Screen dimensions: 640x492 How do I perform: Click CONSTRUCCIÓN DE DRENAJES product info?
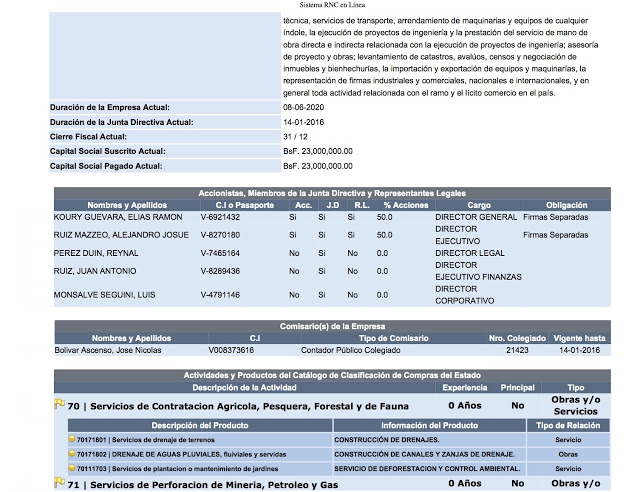point(387,440)
